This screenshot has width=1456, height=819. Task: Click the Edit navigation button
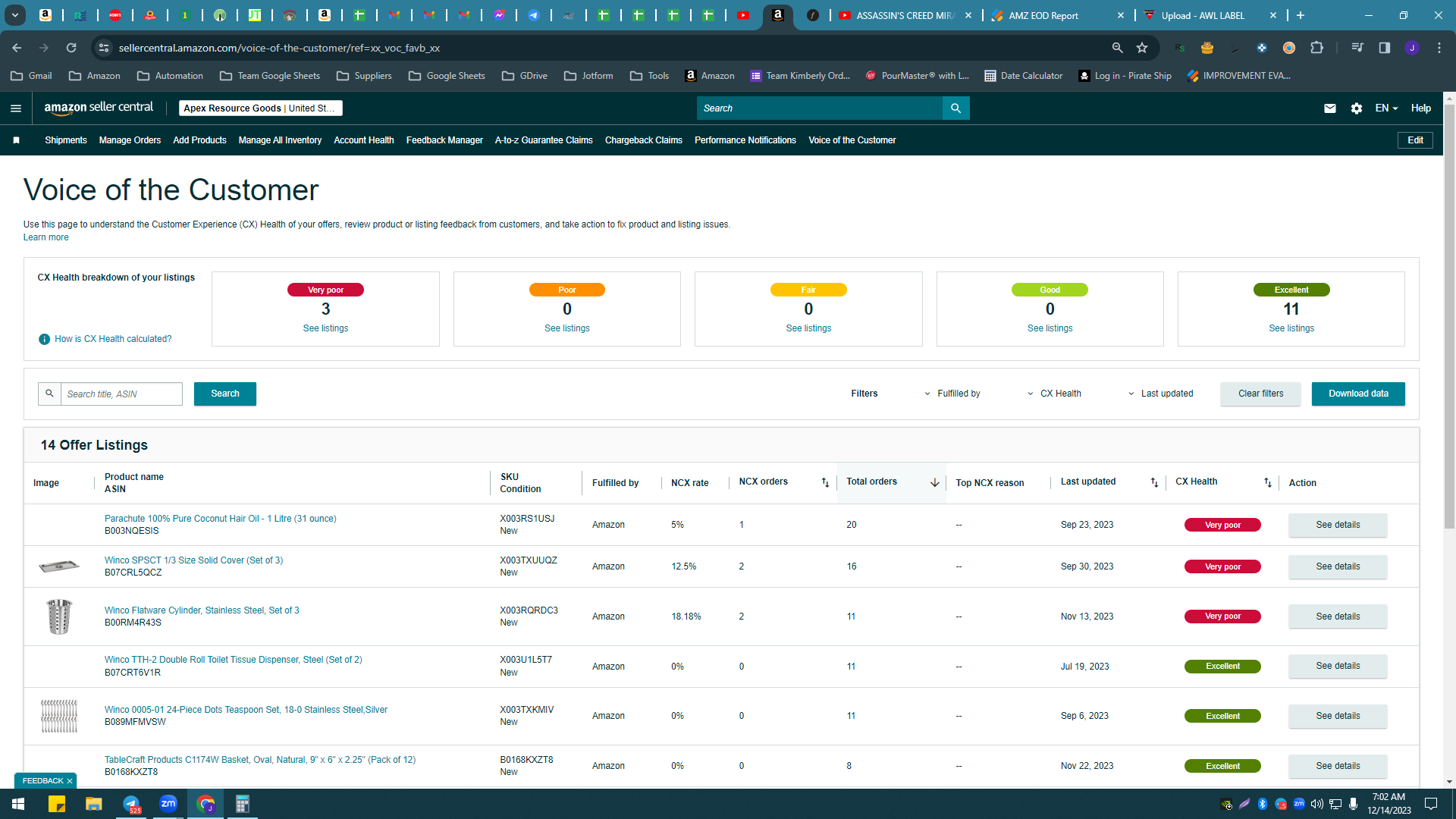tap(1415, 140)
